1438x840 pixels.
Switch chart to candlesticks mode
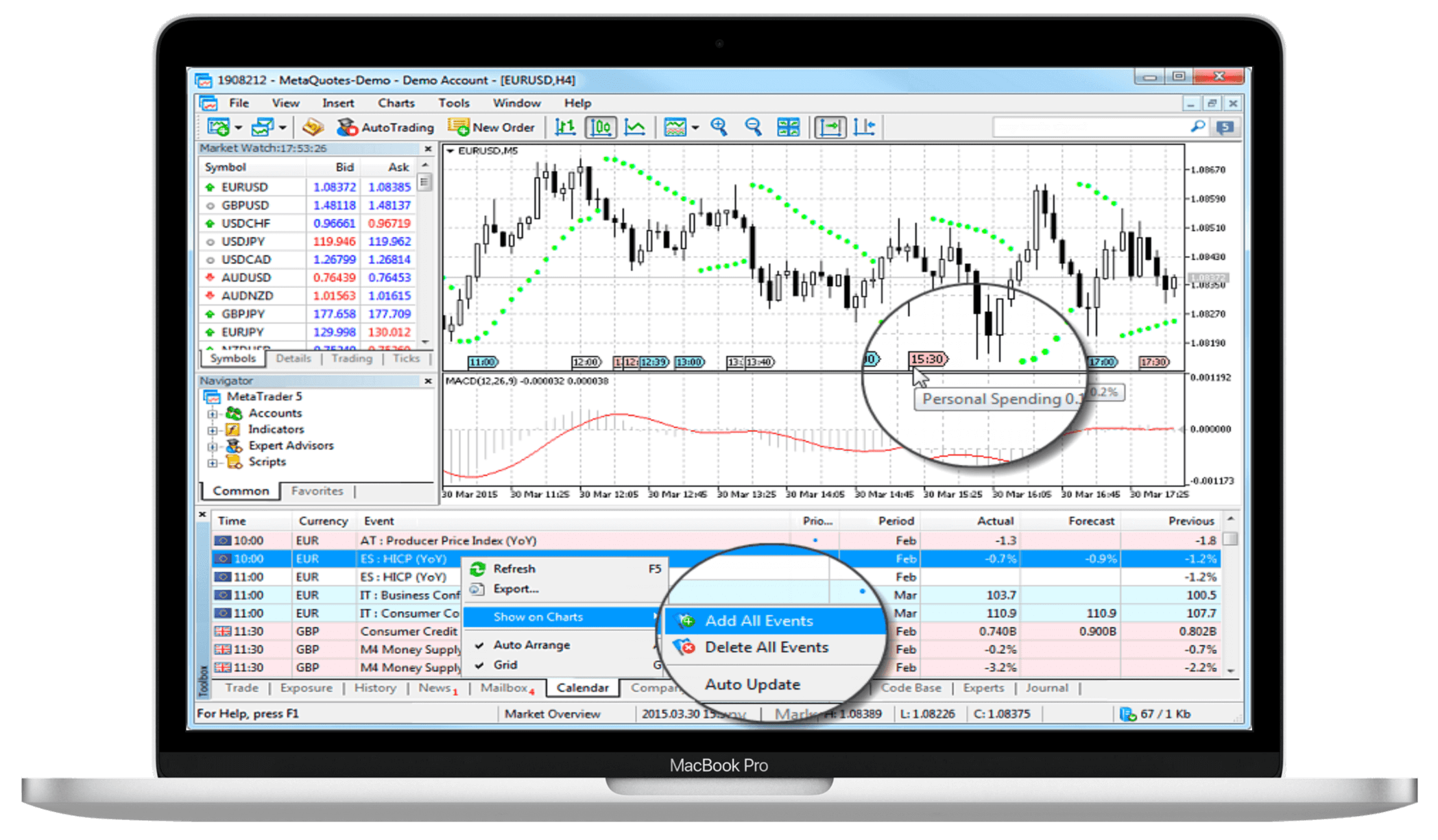click(601, 127)
